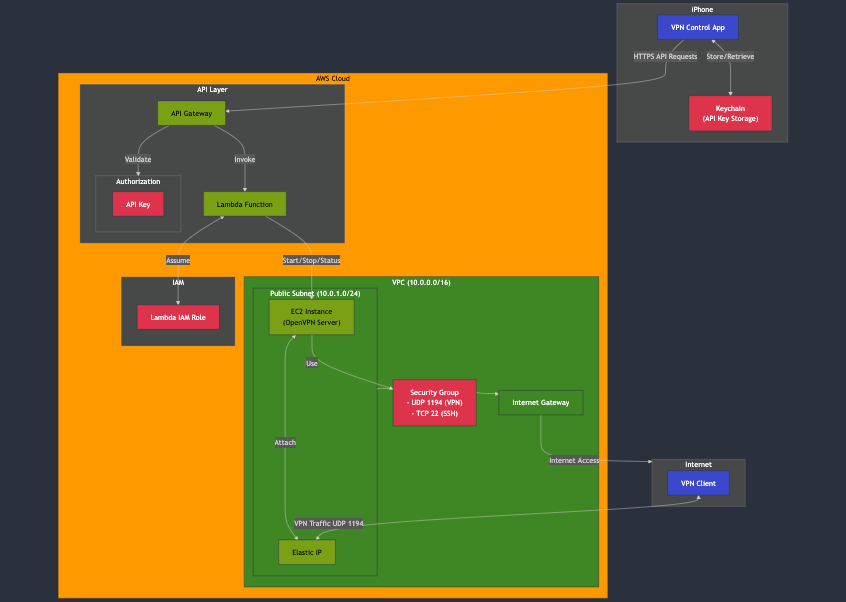Select the EC2 Instance (OpenVPN Server) node

(x=312, y=317)
